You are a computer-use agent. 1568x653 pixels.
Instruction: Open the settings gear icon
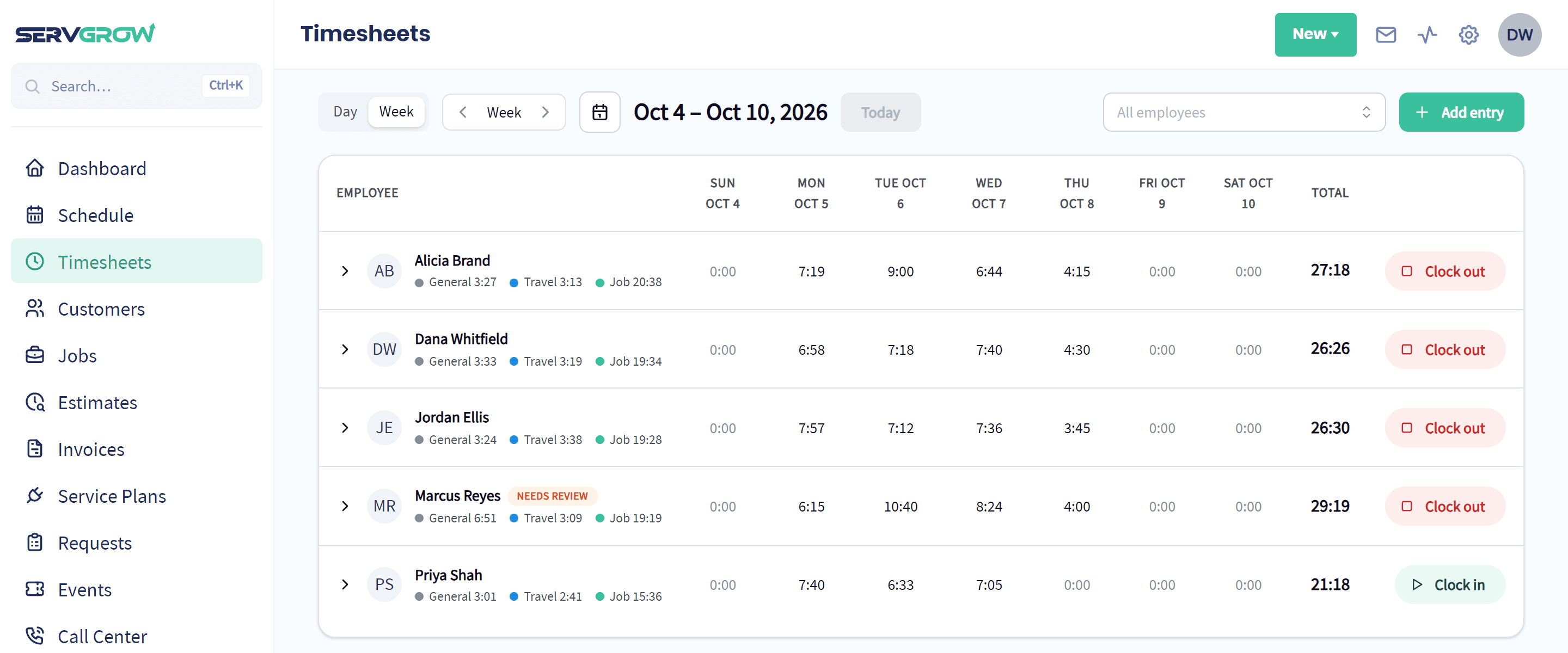click(x=1468, y=35)
